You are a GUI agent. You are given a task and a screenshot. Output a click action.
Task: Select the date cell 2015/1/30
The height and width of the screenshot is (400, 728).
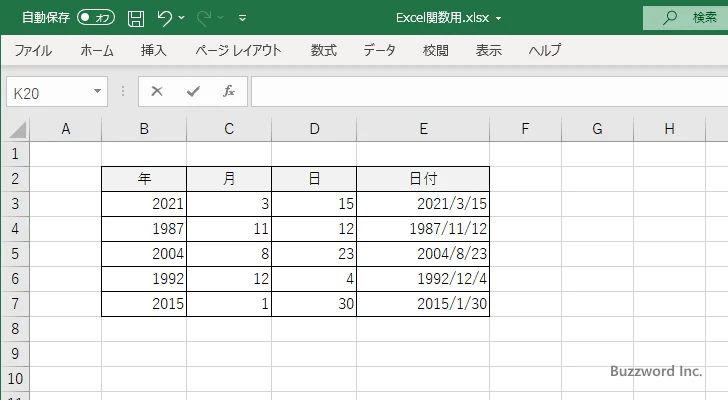click(423, 304)
